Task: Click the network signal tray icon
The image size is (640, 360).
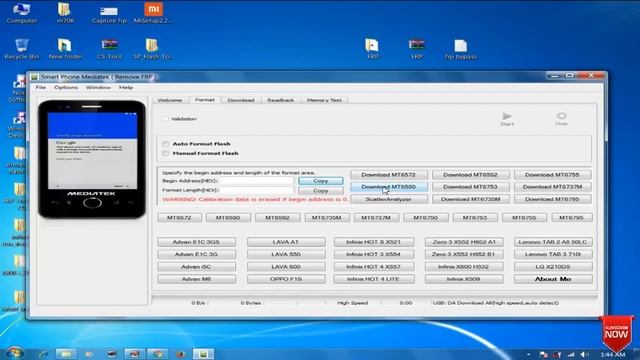Action: [x=571, y=355]
